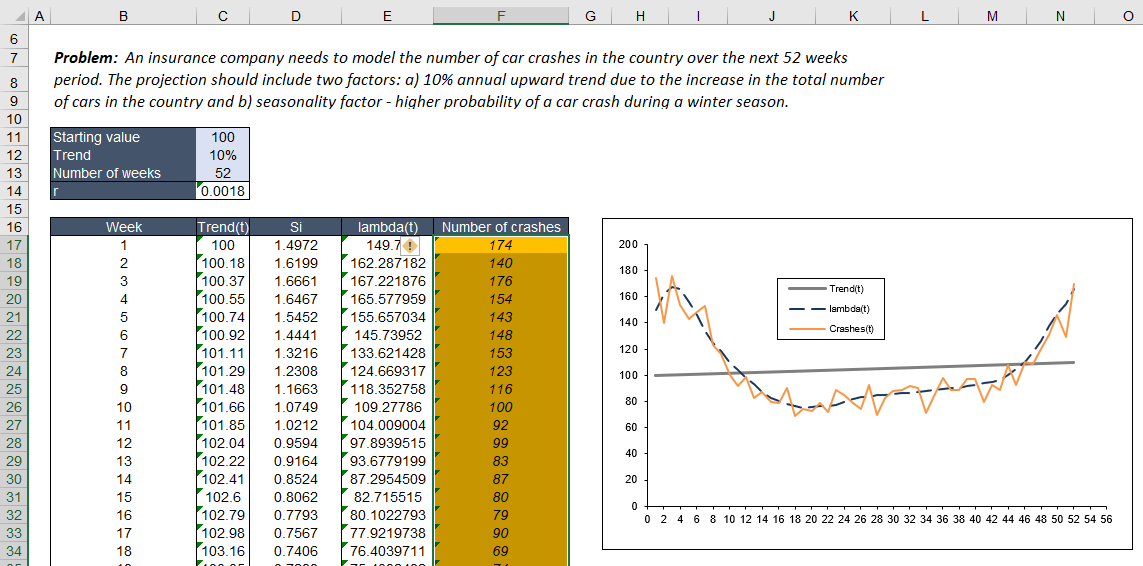Click crashes cell showing 176

point(501,282)
